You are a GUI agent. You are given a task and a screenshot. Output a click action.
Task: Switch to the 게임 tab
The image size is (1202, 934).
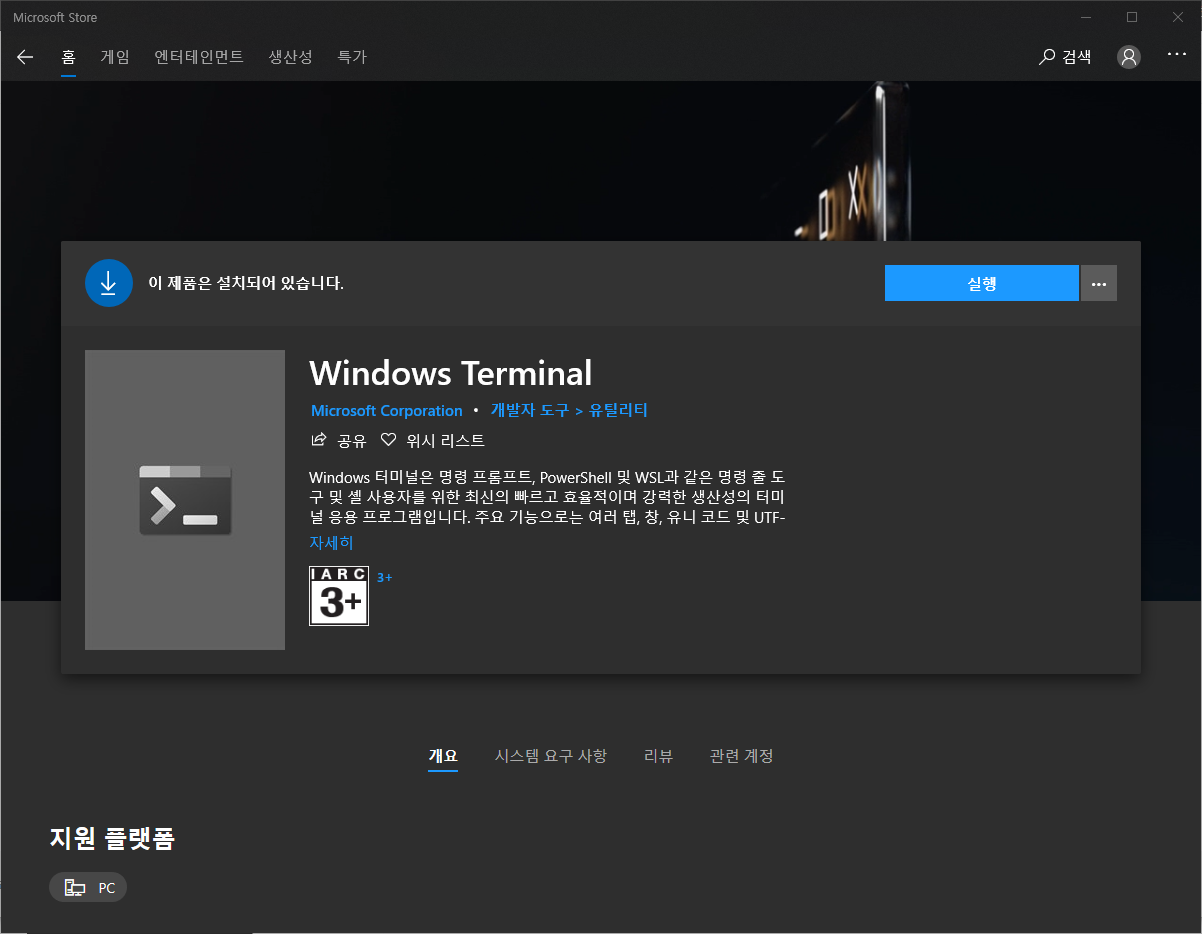tap(115, 57)
